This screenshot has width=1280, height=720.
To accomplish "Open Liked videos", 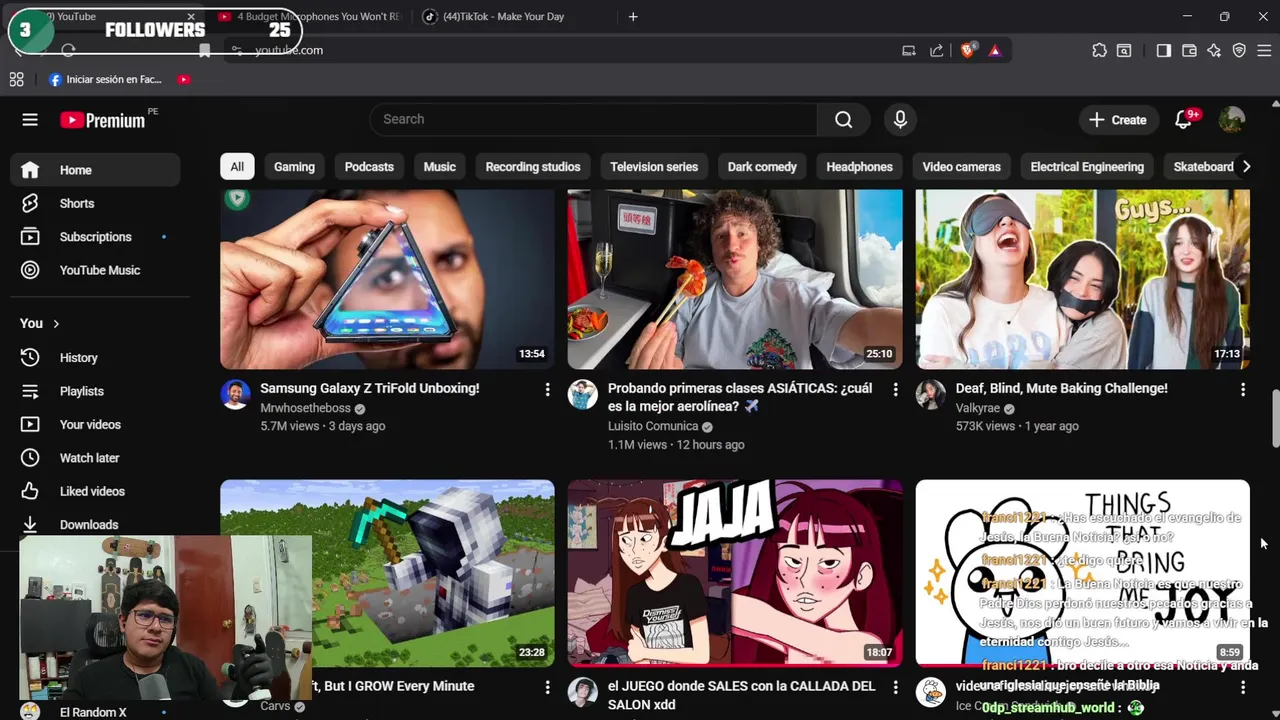I will click(x=96, y=491).
